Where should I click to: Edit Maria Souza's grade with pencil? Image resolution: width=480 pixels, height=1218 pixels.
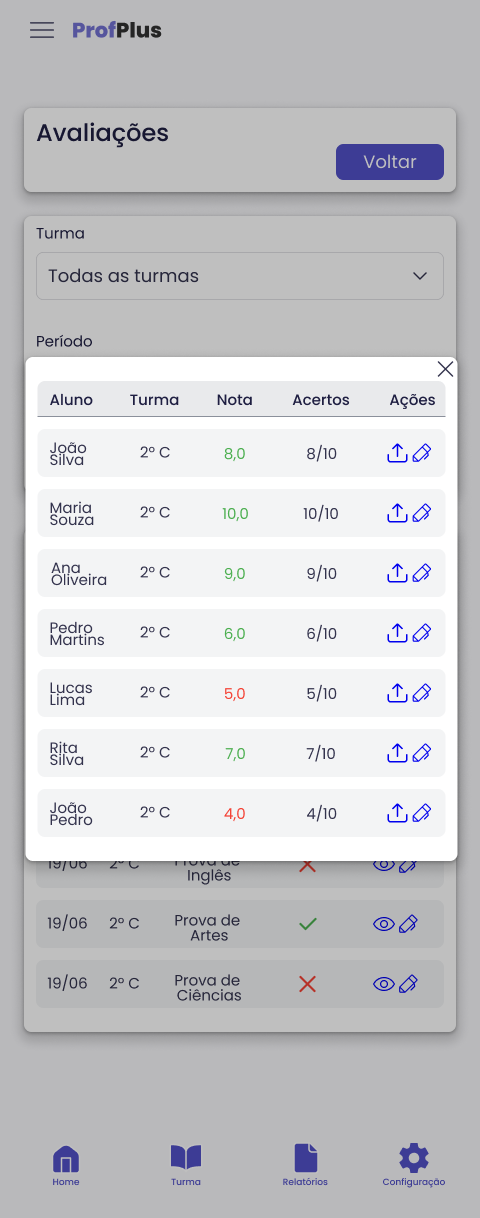coord(422,513)
